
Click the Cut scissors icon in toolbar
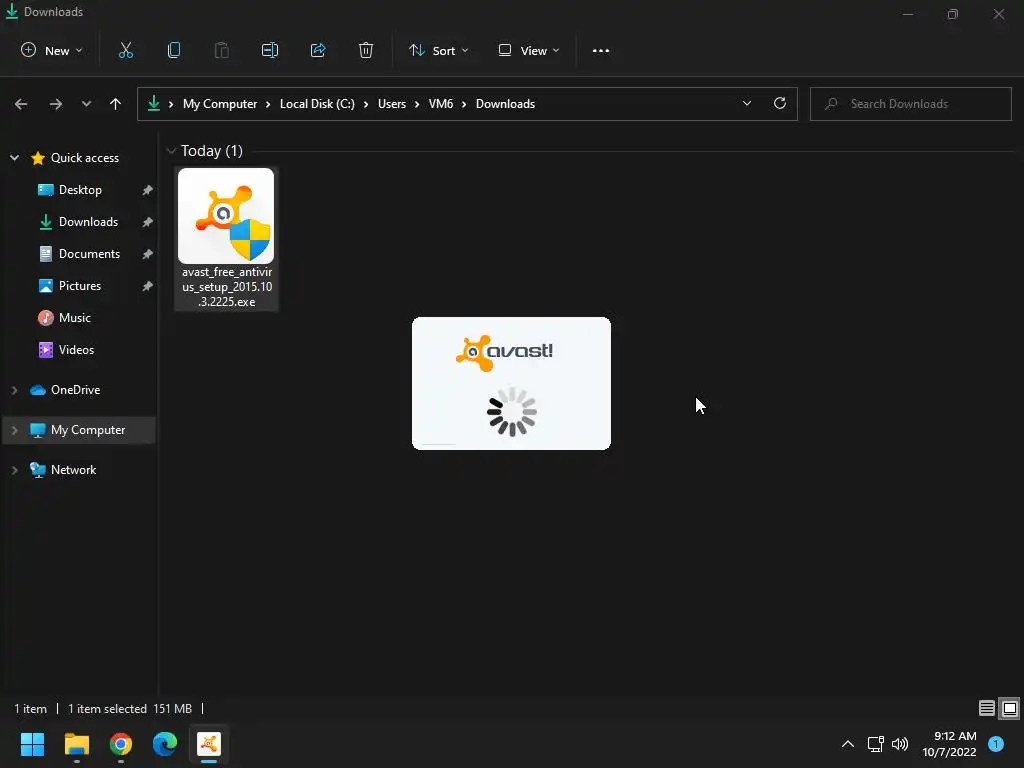125,50
